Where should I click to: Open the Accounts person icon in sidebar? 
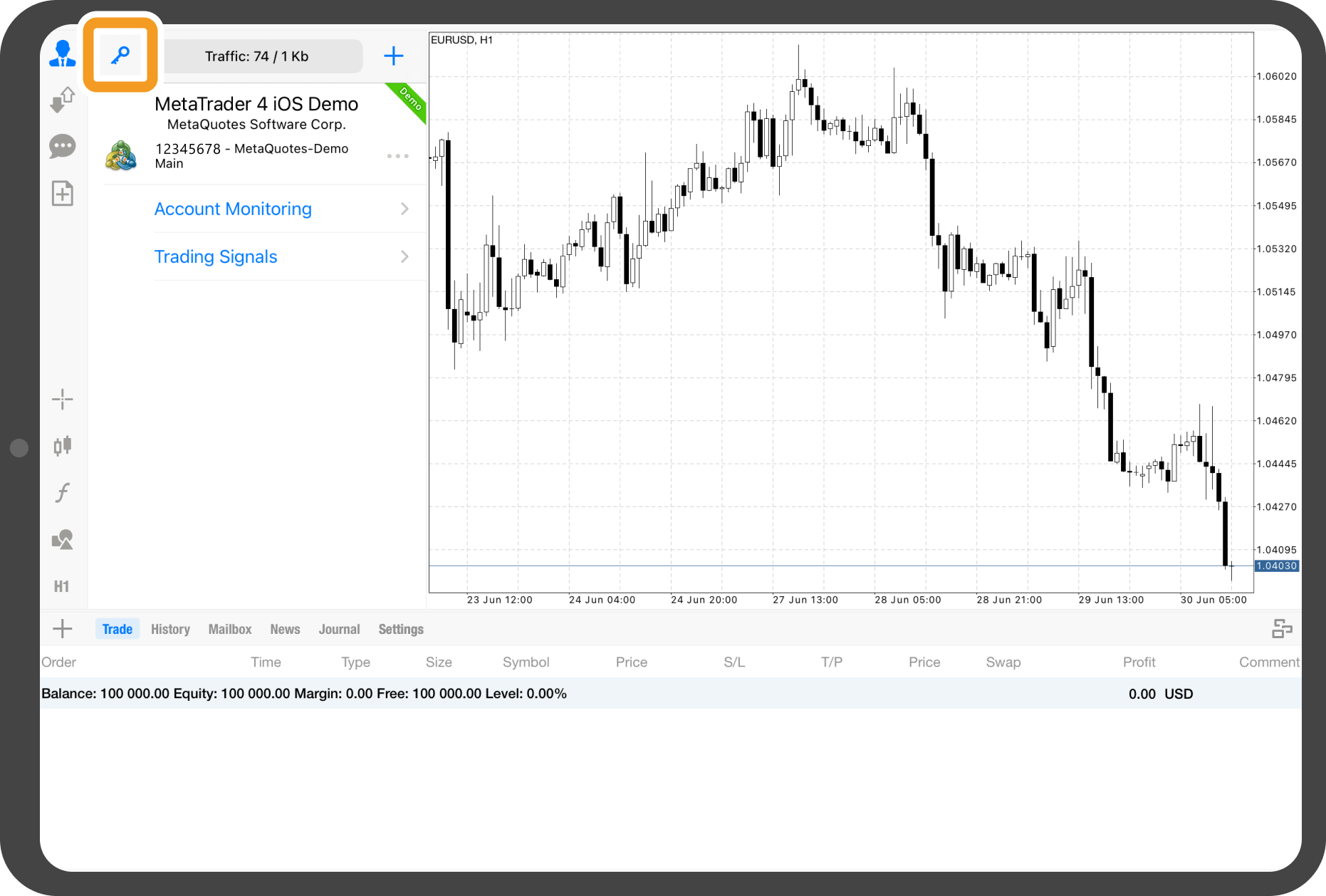click(x=63, y=54)
